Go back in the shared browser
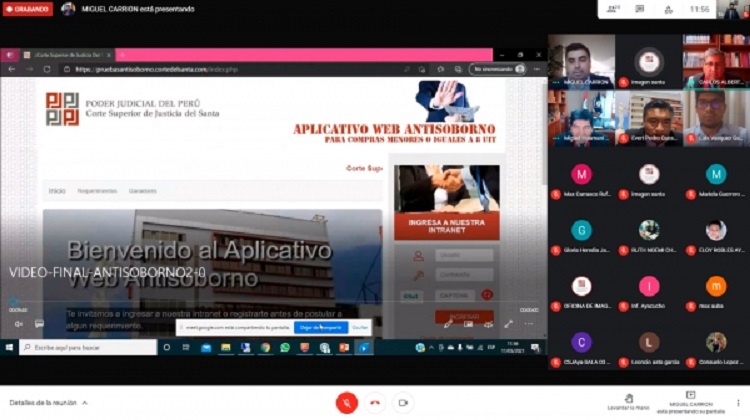This screenshot has height=420, width=750. click(11, 69)
